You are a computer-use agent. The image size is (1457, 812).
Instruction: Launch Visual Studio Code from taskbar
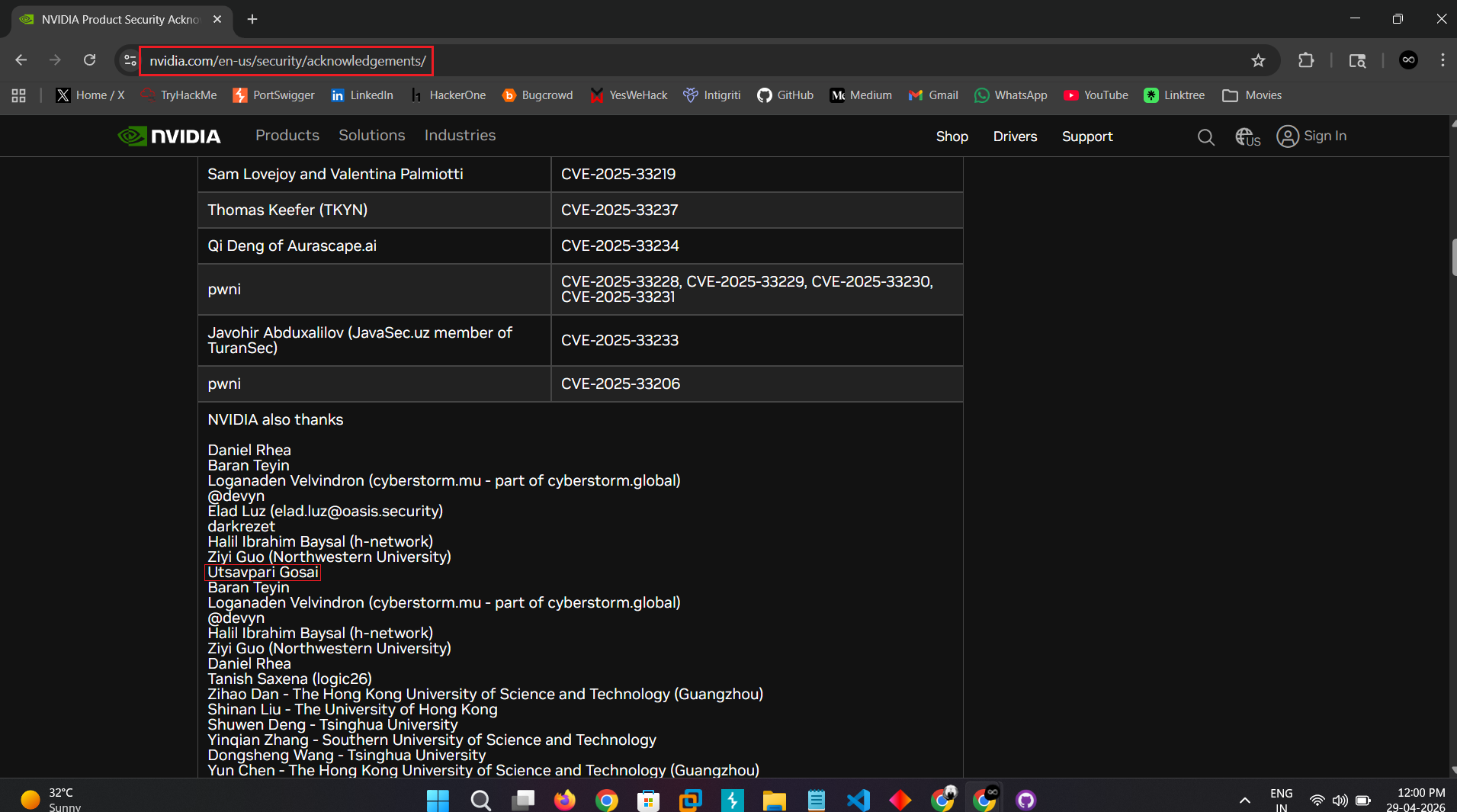[x=858, y=800]
